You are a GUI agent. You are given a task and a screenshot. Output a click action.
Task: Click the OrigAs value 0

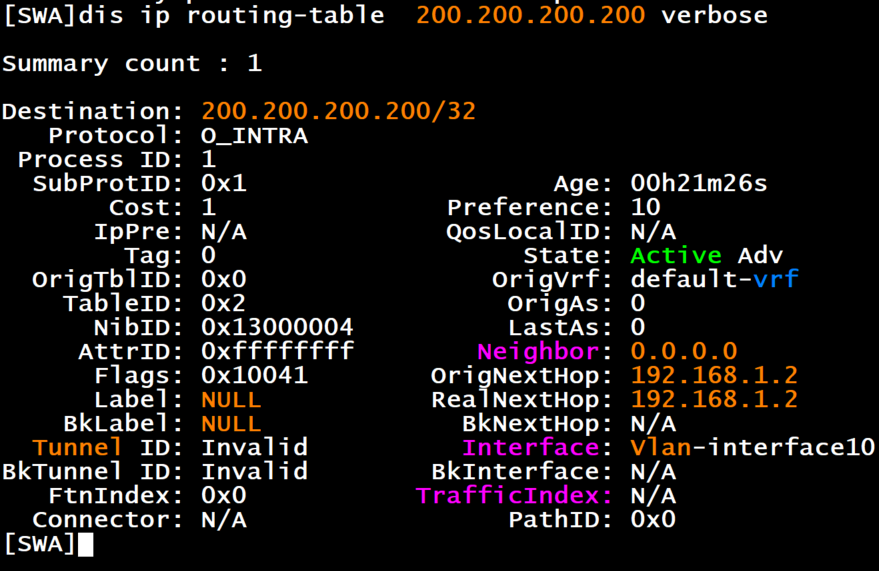tap(638, 303)
